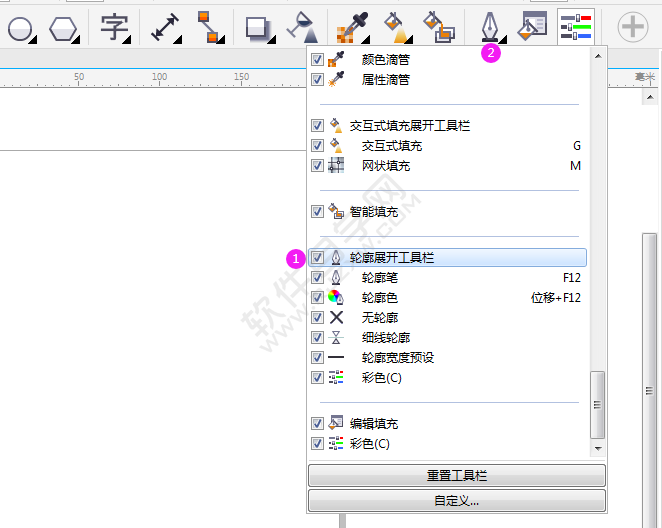Click the 网状填充 mesh icon
Image resolution: width=662 pixels, height=528 pixels.
click(336, 165)
